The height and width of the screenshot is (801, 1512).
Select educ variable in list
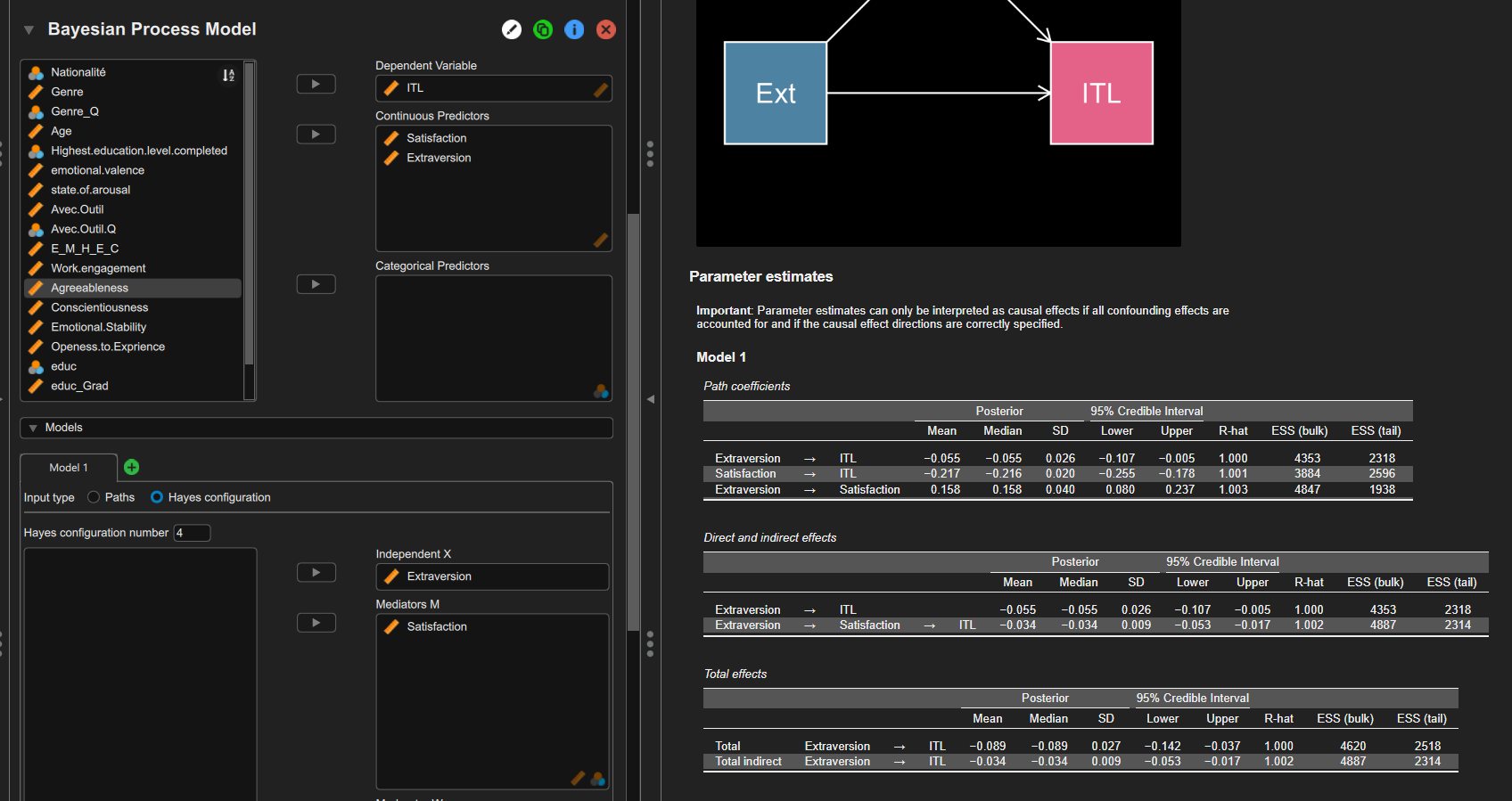coord(132,366)
